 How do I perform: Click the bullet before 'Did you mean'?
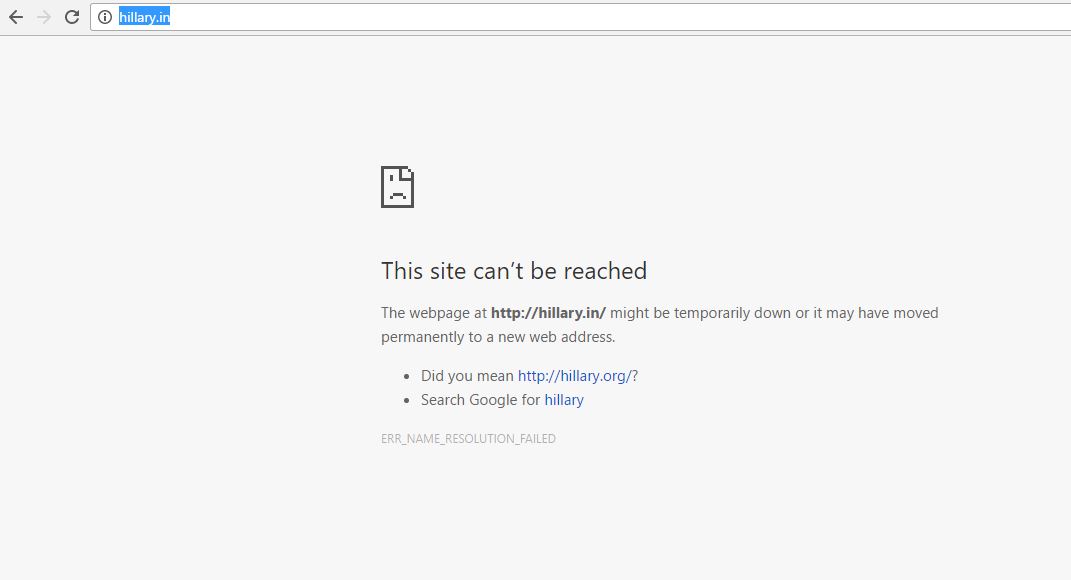[x=407, y=376]
